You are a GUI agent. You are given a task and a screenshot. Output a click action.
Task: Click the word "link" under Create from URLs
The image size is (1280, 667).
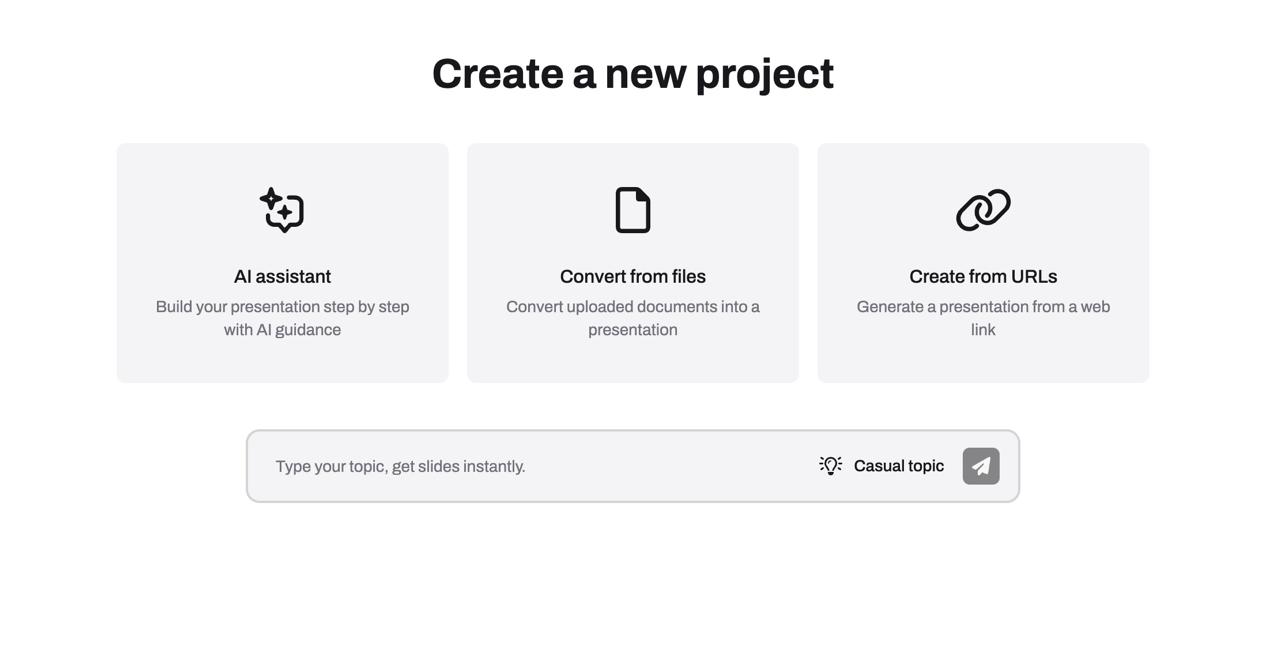point(983,330)
